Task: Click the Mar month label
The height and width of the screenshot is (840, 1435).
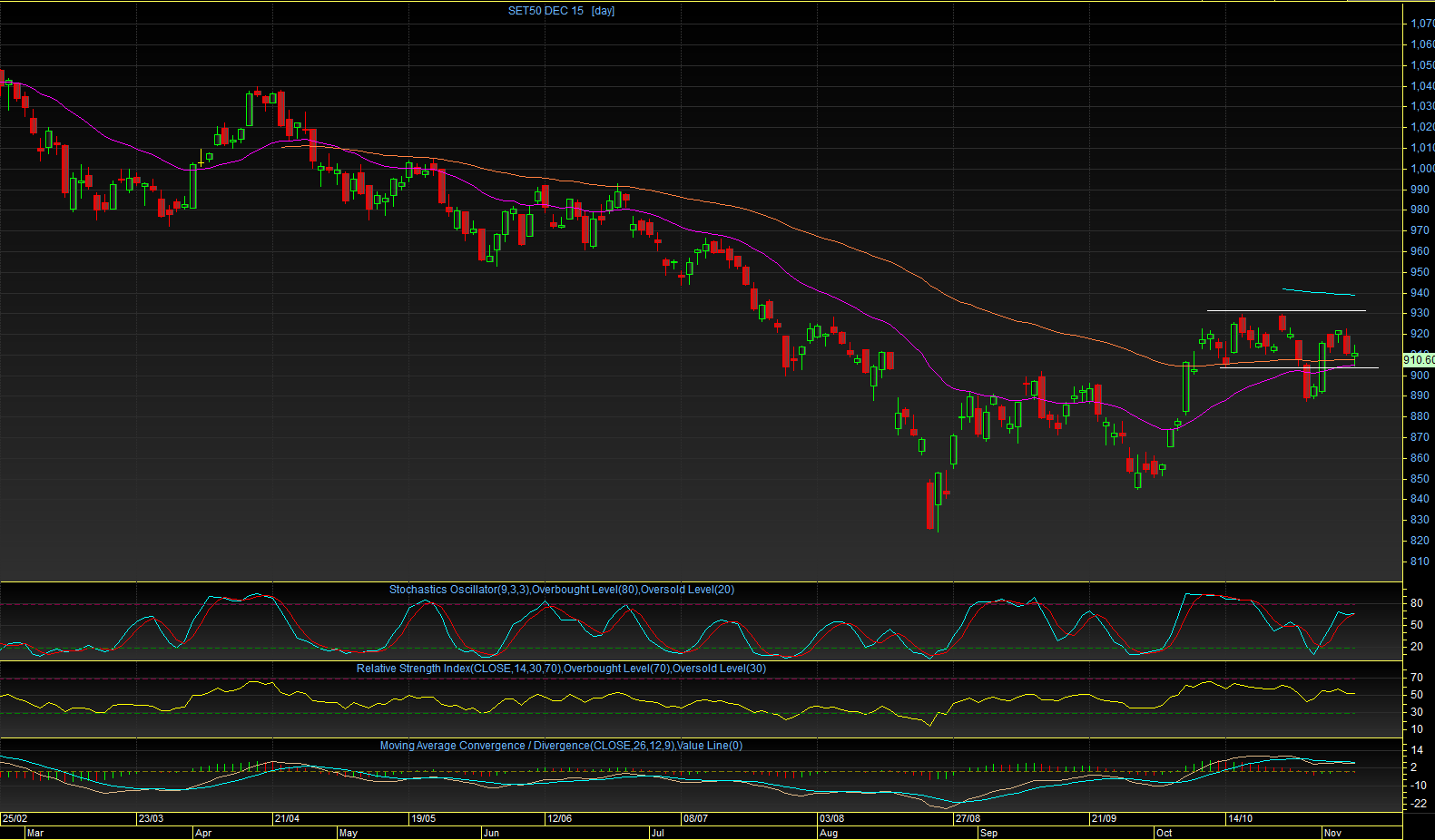Action: tap(35, 833)
